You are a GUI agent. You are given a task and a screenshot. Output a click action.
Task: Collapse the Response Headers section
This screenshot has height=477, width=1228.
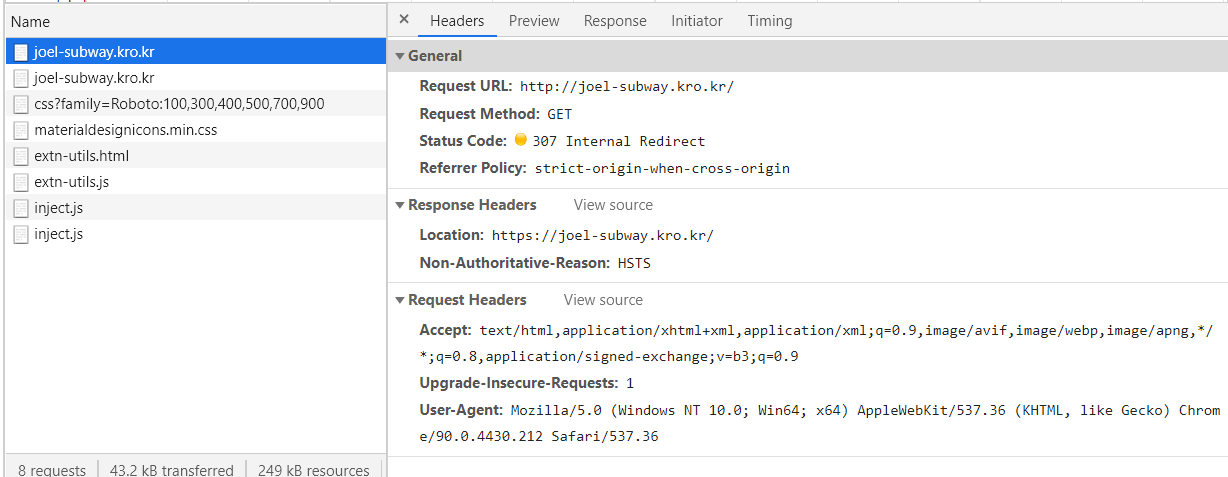tap(400, 205)
